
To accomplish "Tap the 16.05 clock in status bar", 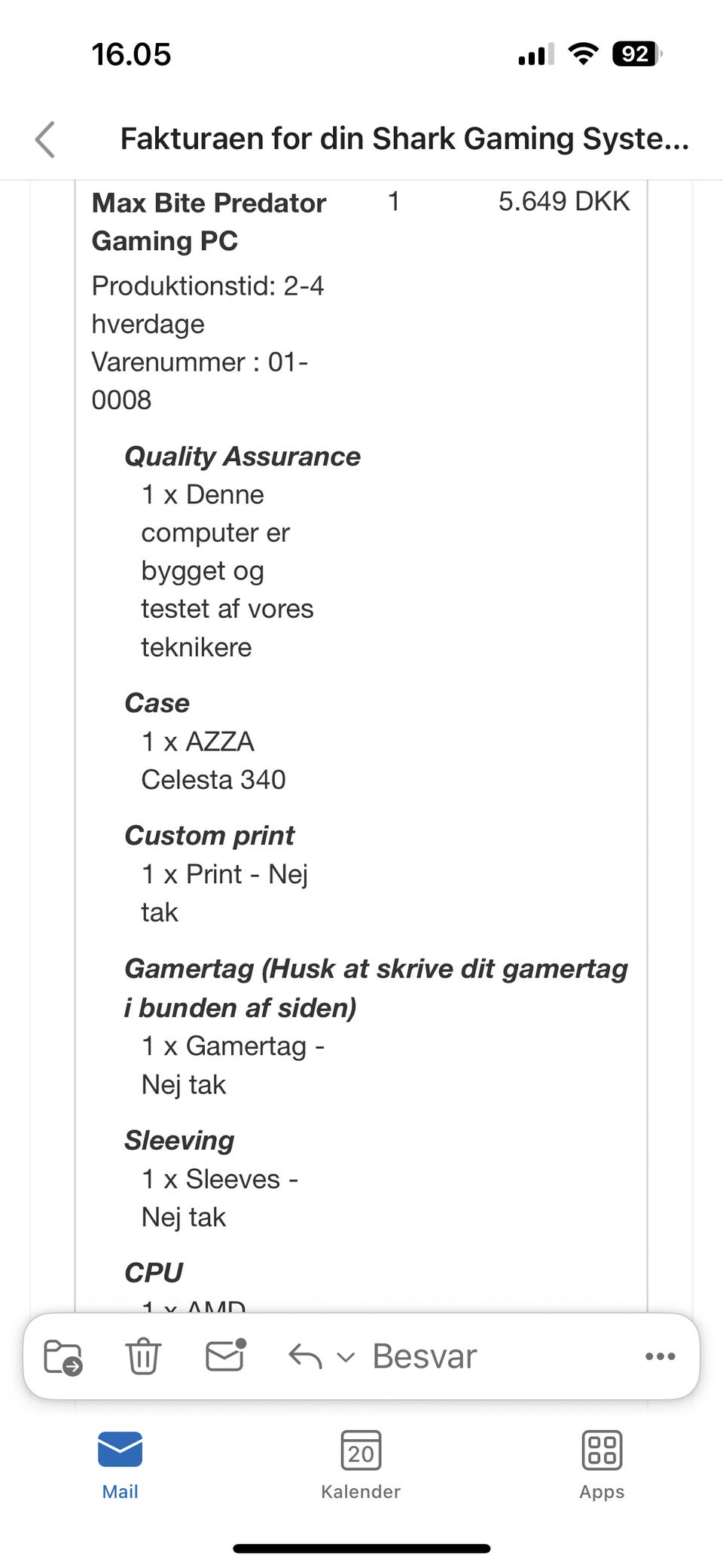I will [131, 54].
